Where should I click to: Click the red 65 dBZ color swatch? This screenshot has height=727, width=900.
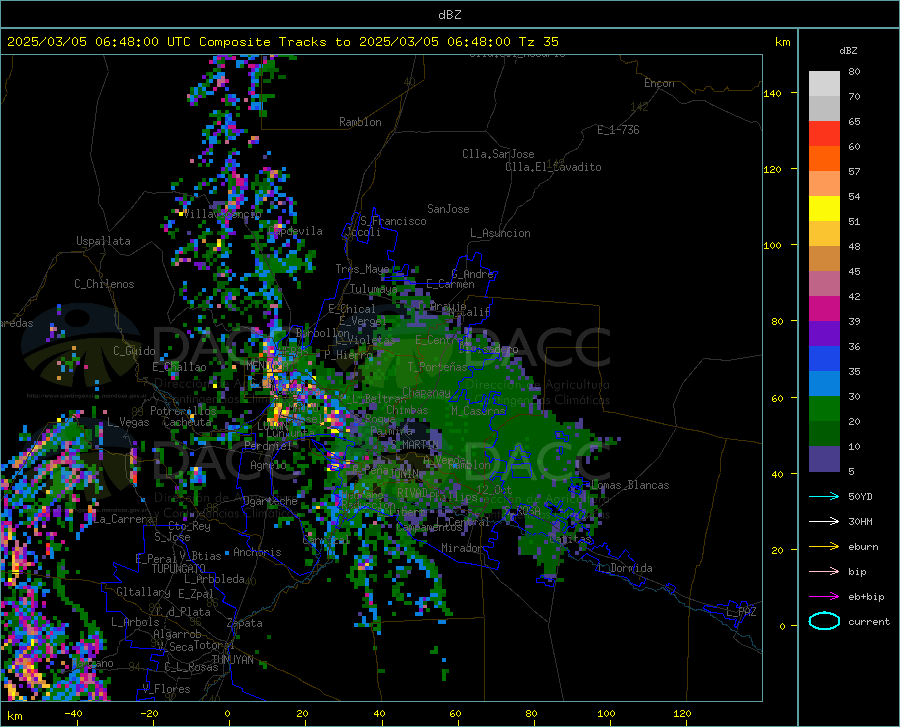(x=824, y=133)
